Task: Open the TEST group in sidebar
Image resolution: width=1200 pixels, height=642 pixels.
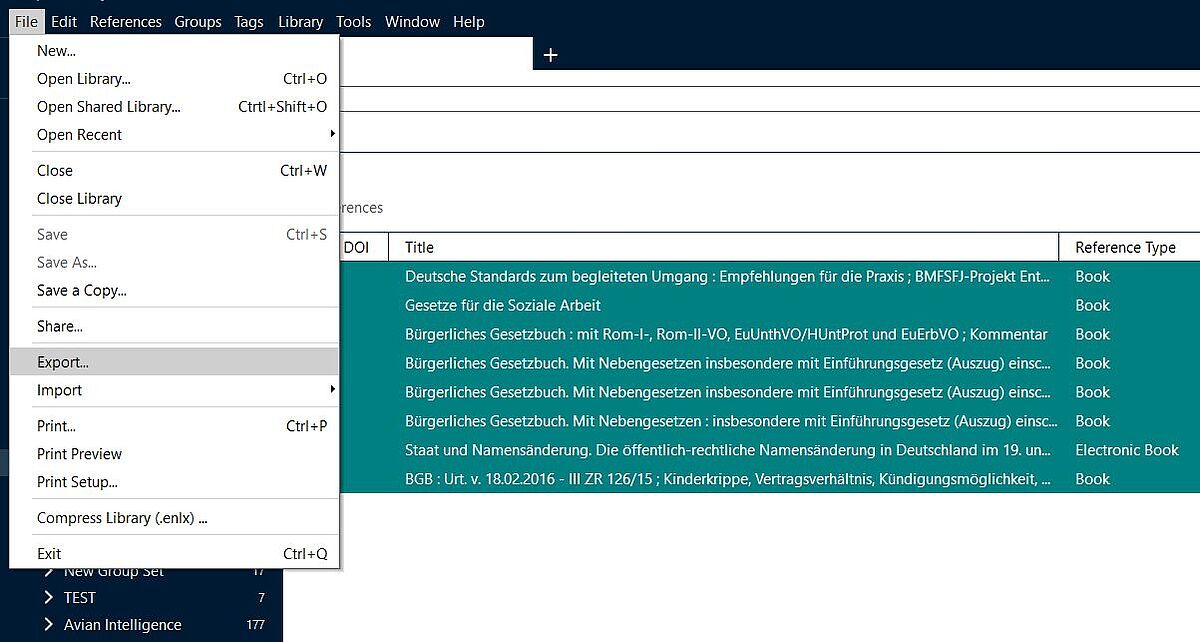Action: [x=80, y=598]
